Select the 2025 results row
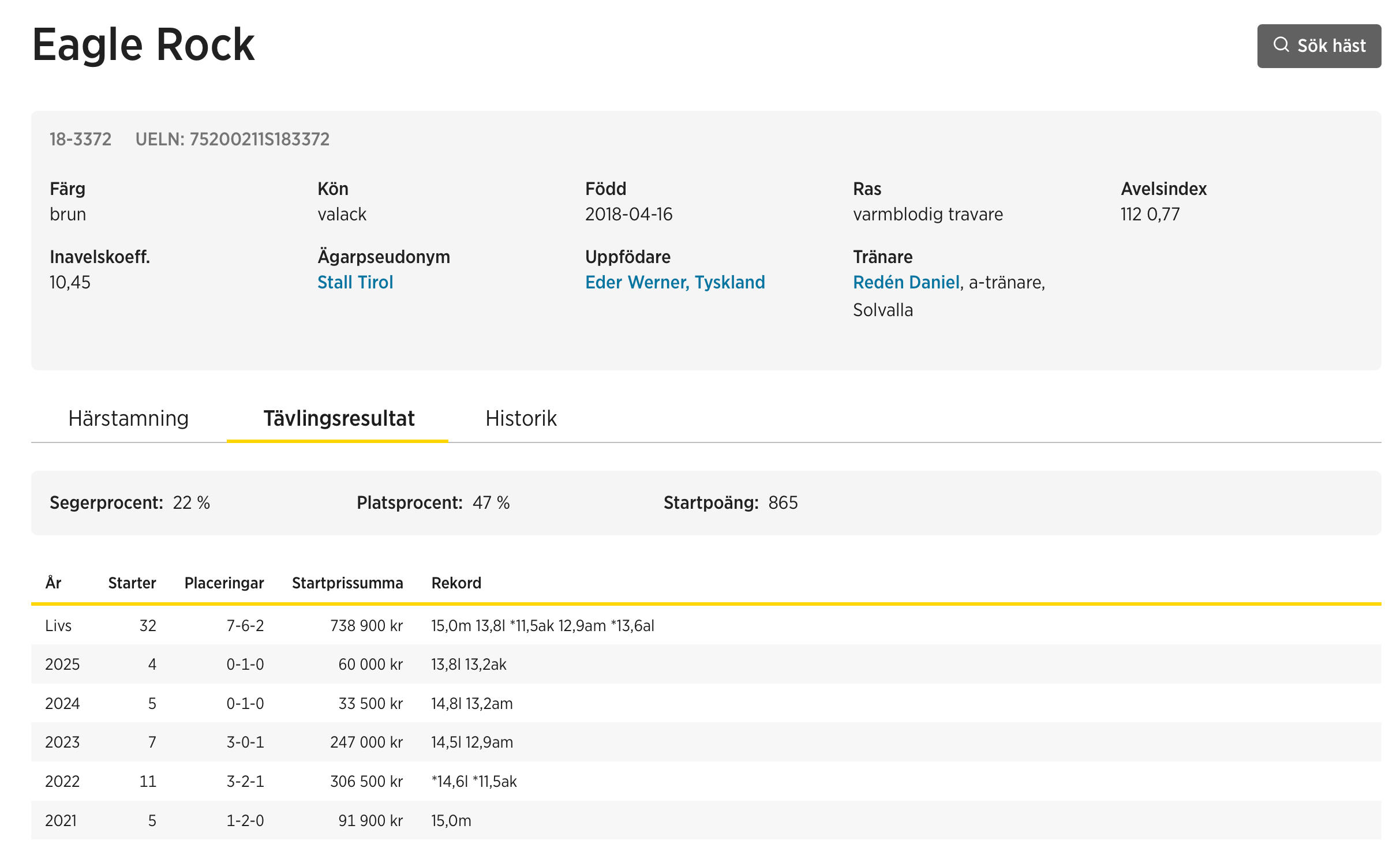Viewport: 1400px width, 848px height. [62, 664]
